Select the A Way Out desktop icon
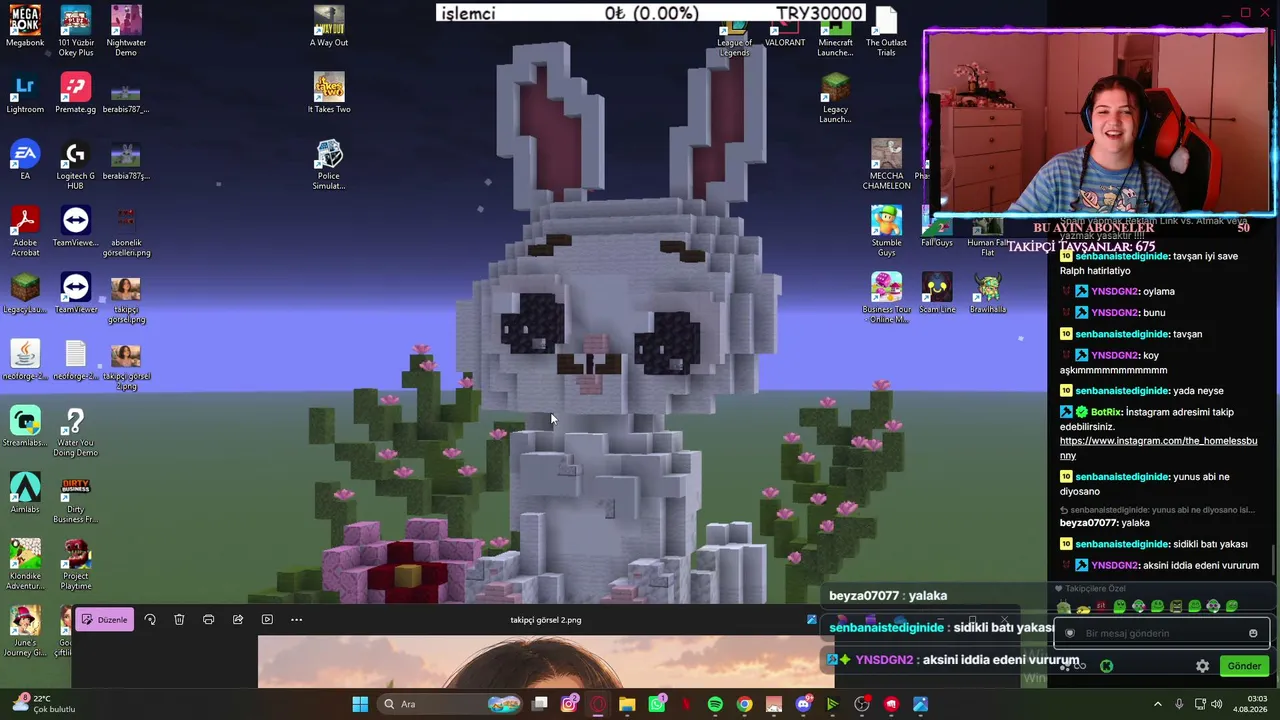Screen dimensions: 1280x720 [x=328, y=27]
